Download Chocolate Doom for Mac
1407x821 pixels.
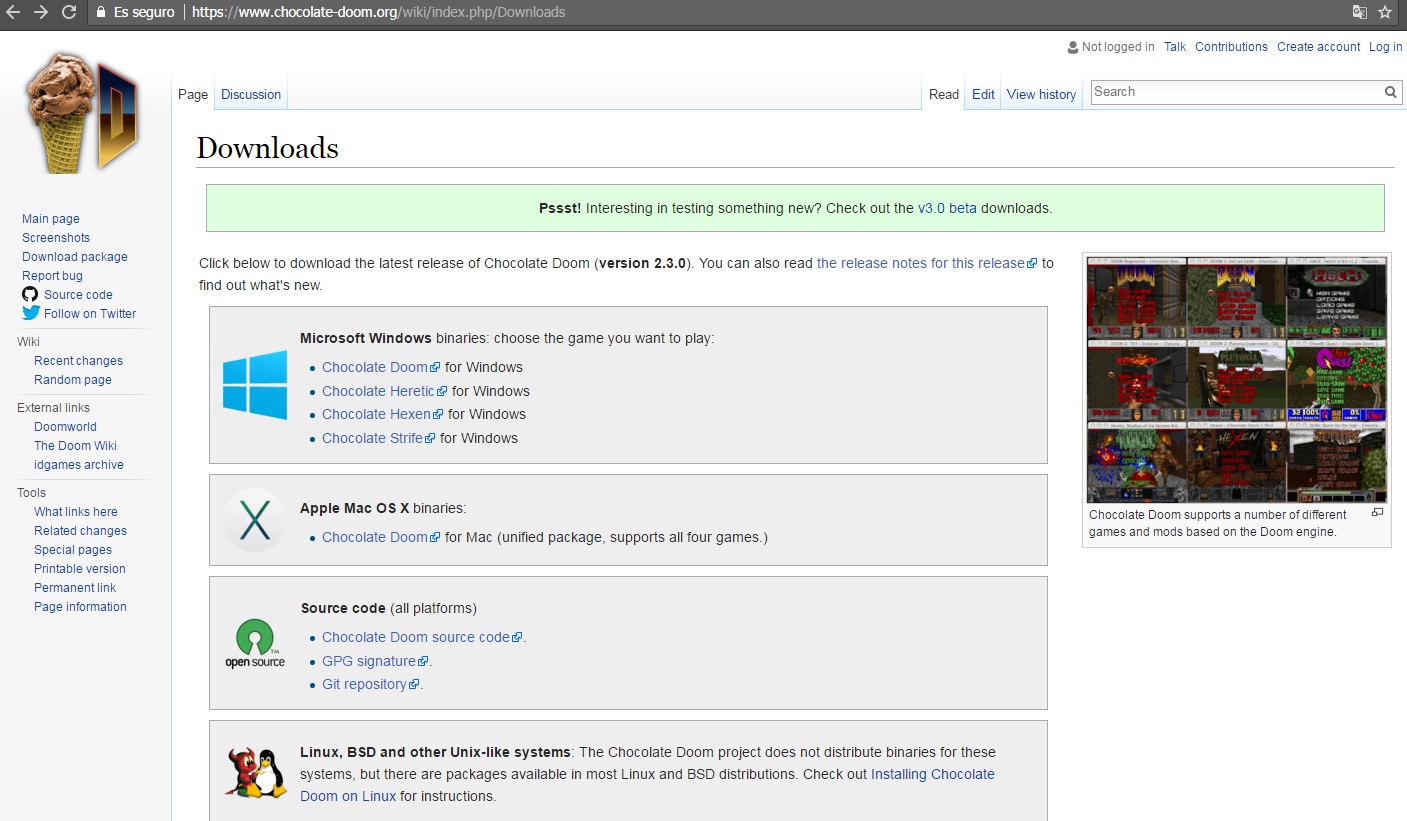click(x=381, y=537)
